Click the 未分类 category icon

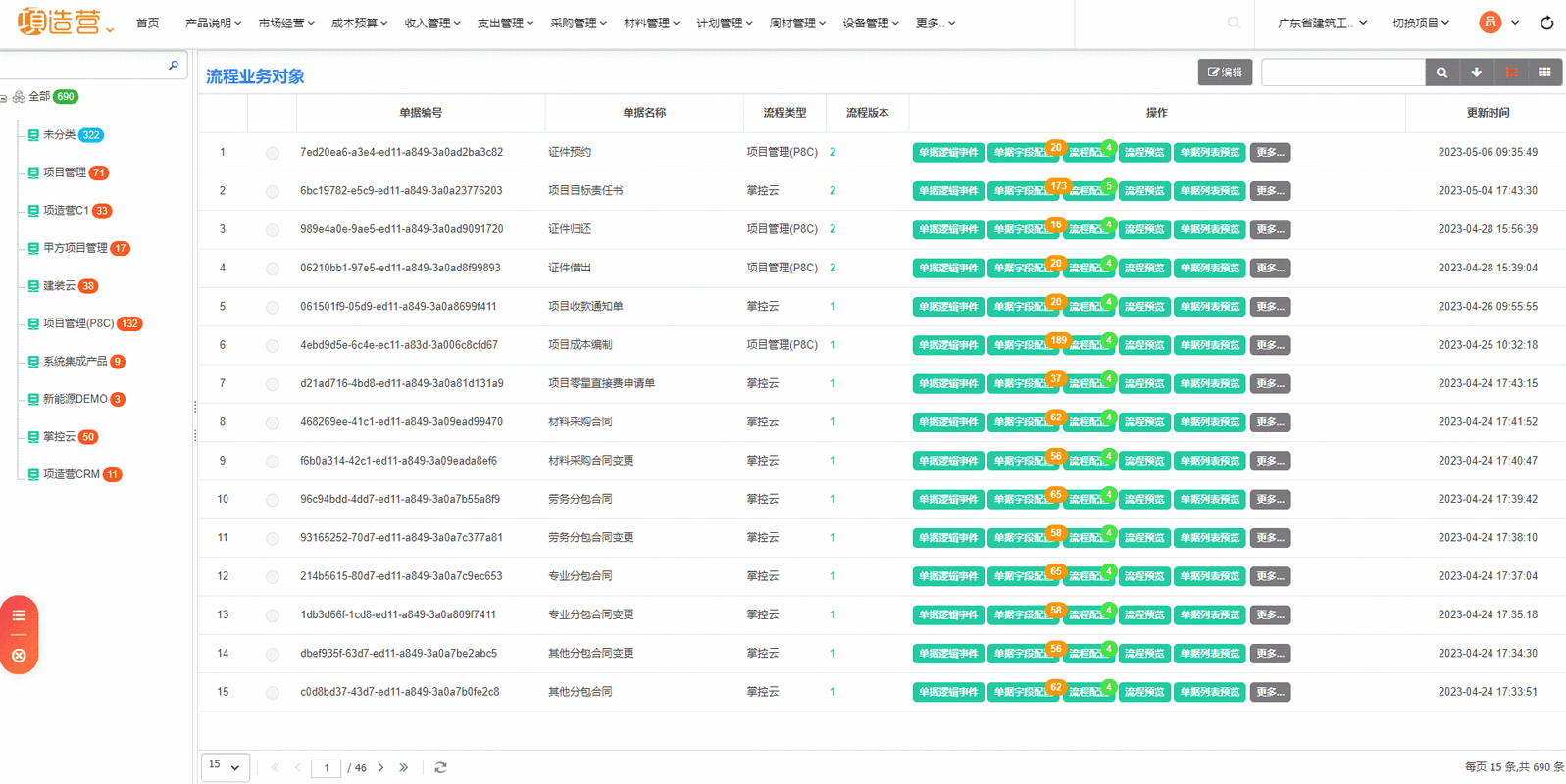click(x=33, y=135)
